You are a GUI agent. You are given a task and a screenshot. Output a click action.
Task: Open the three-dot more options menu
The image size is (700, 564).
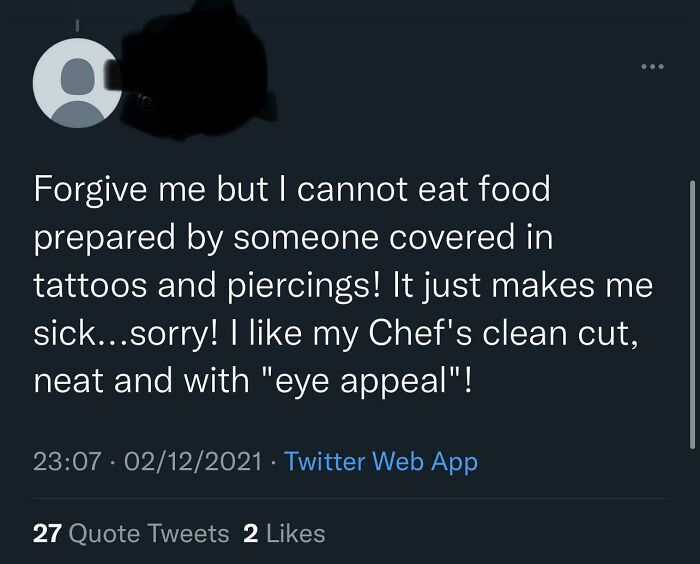[652, 67]
